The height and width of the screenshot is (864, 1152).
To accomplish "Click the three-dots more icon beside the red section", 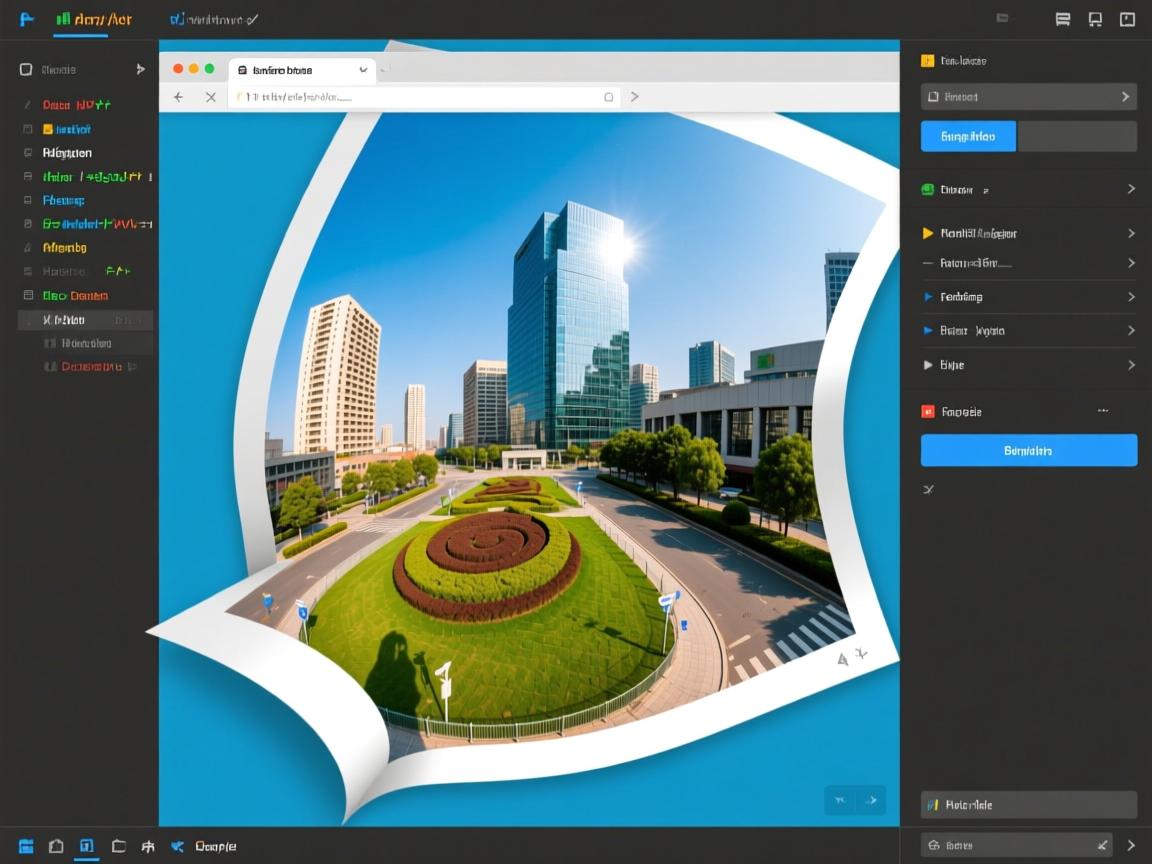I will tap(1103, 411).
